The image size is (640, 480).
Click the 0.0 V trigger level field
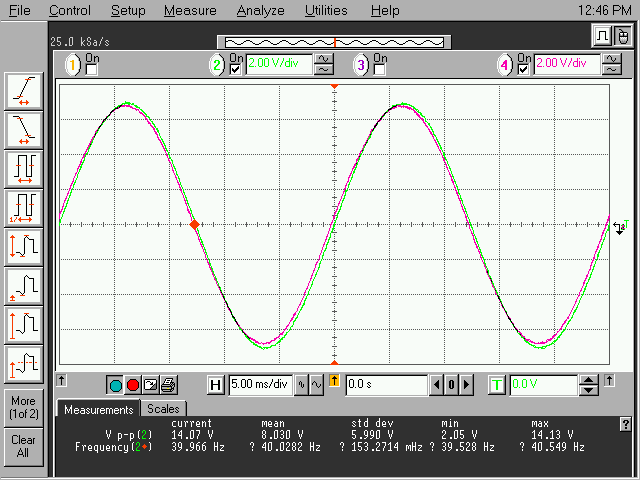(x=544, y=385)
